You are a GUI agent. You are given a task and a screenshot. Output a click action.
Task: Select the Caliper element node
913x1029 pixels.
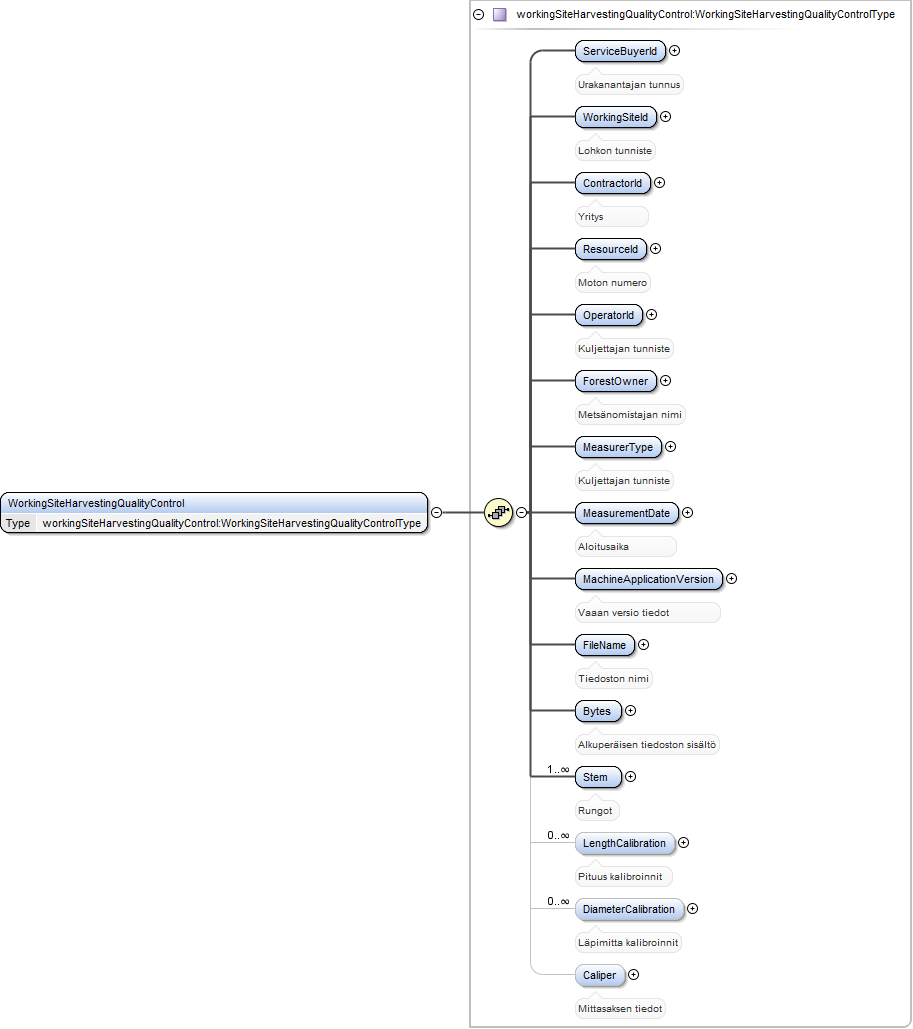(x=600, y=975)
